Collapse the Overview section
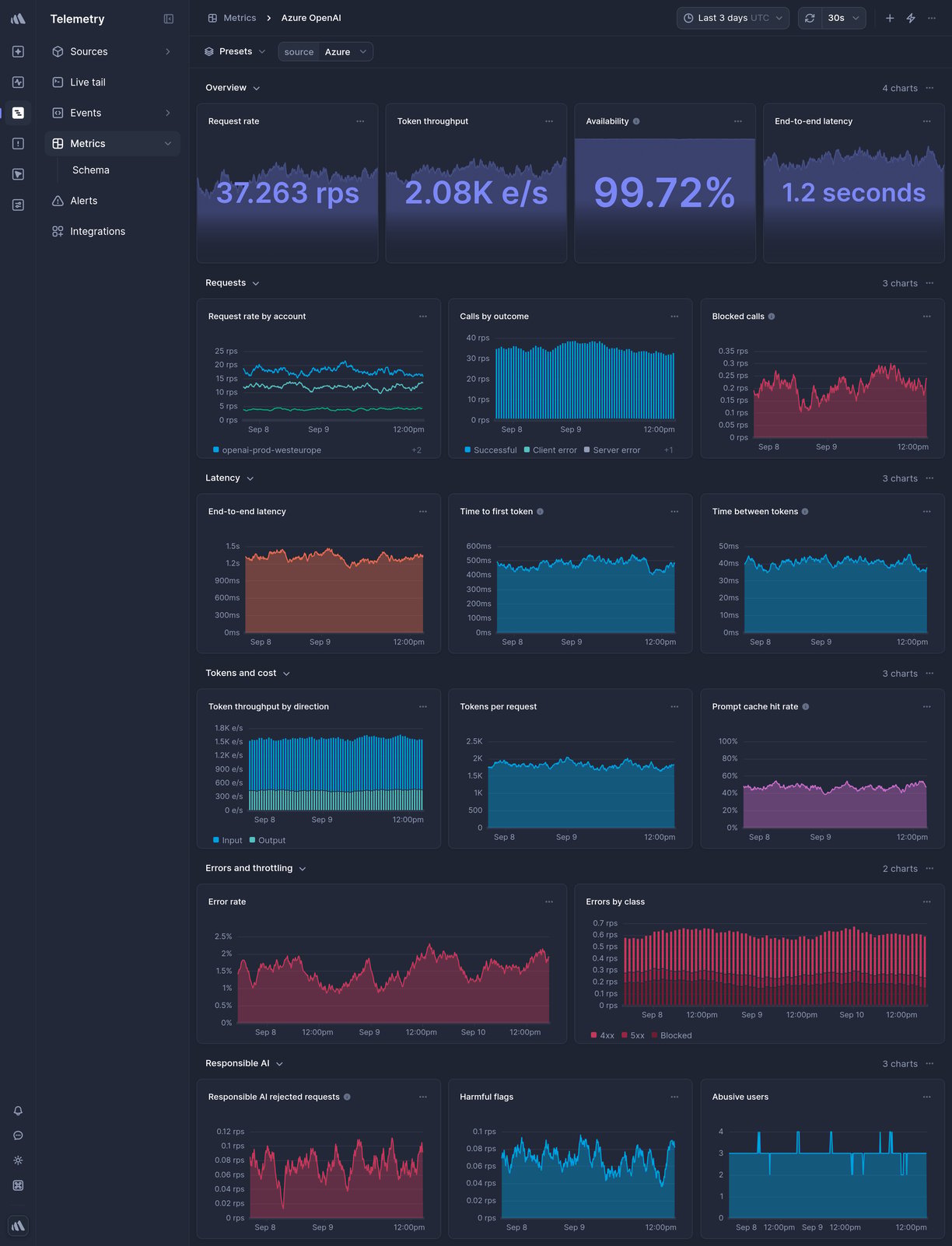The width and height of the screenshot is (952, 1246). [x=233, y=88]
